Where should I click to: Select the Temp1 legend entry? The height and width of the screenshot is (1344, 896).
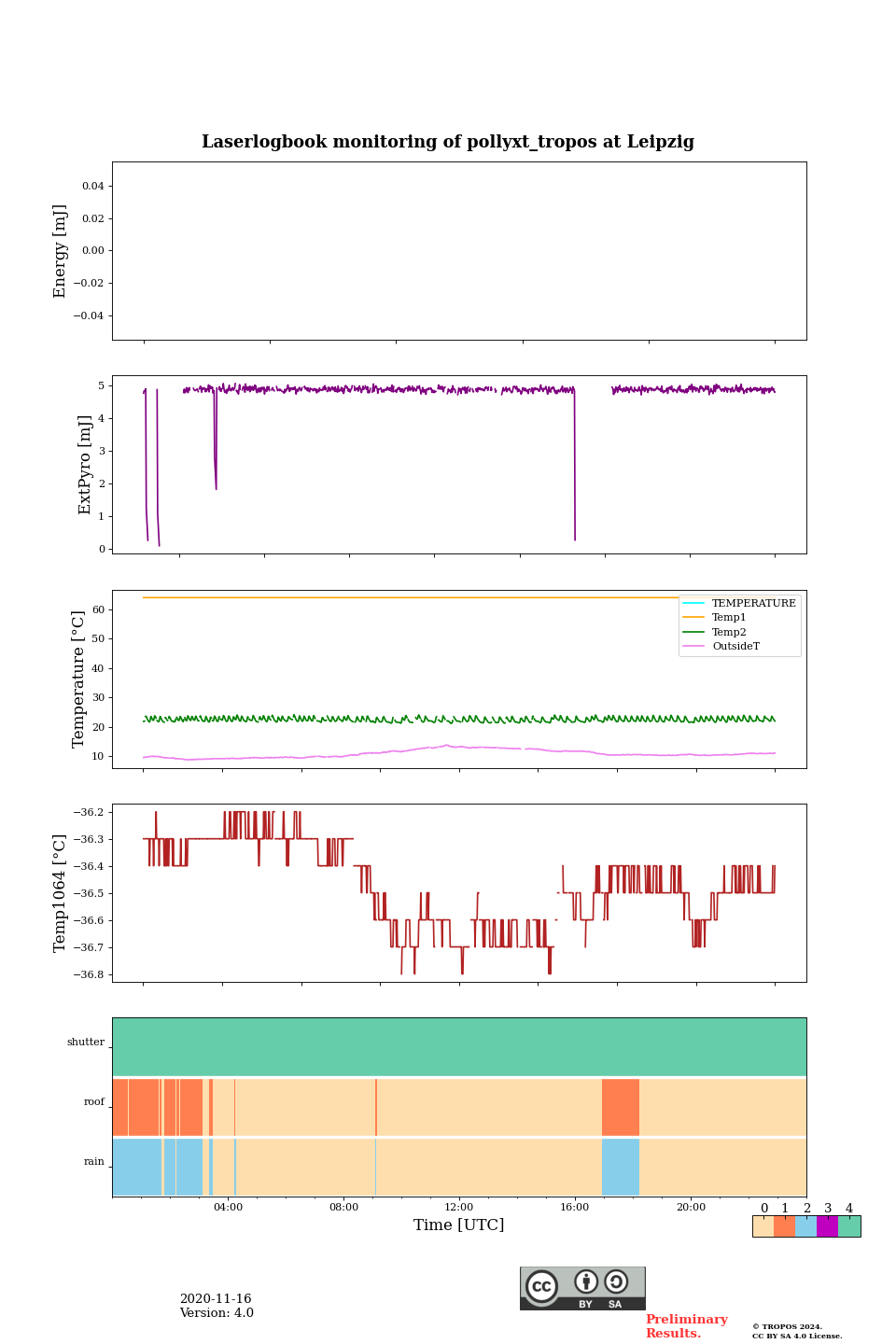coord(728,618)
